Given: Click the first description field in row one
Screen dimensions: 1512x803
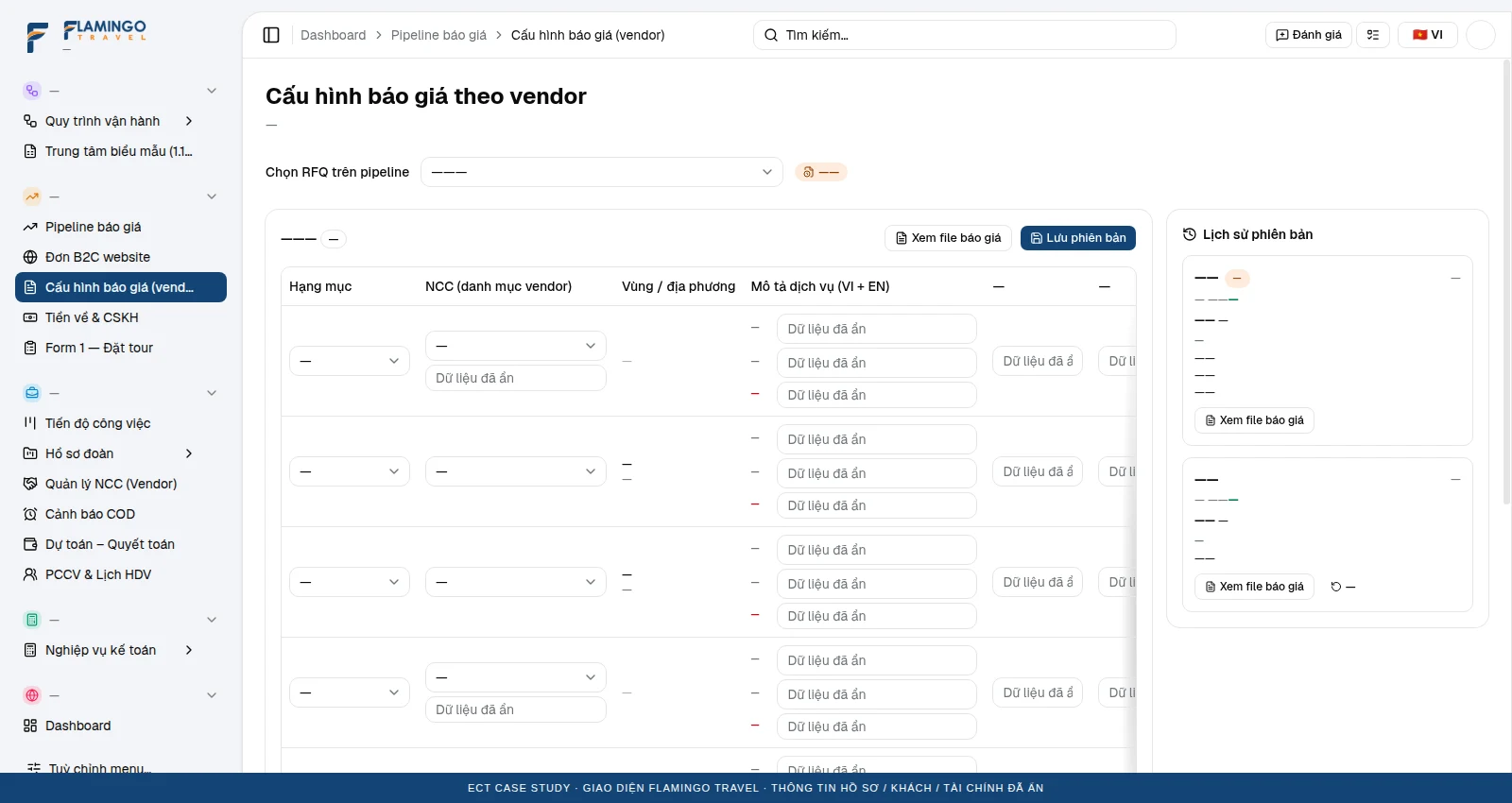Looking at the screenshot, I should coord(877,329).
